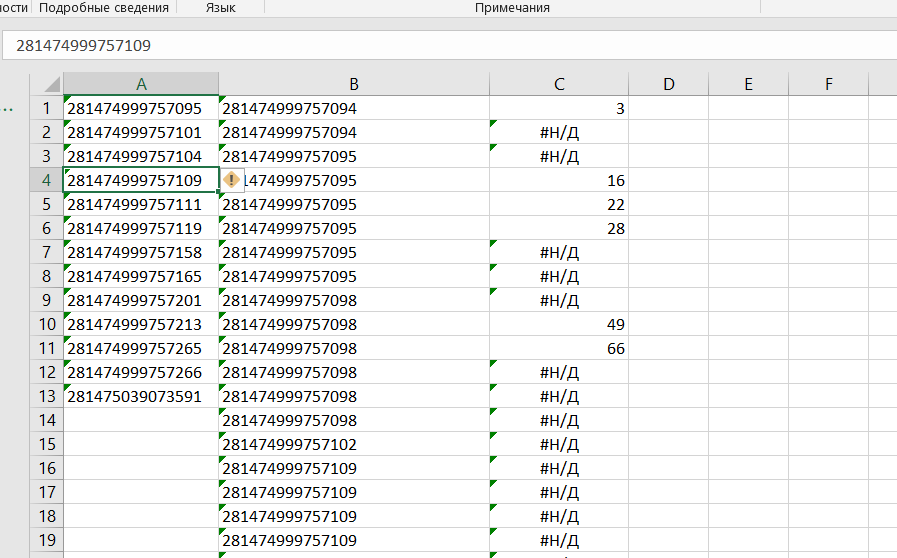
Task: Select column F header
Action: coord(828,84)
